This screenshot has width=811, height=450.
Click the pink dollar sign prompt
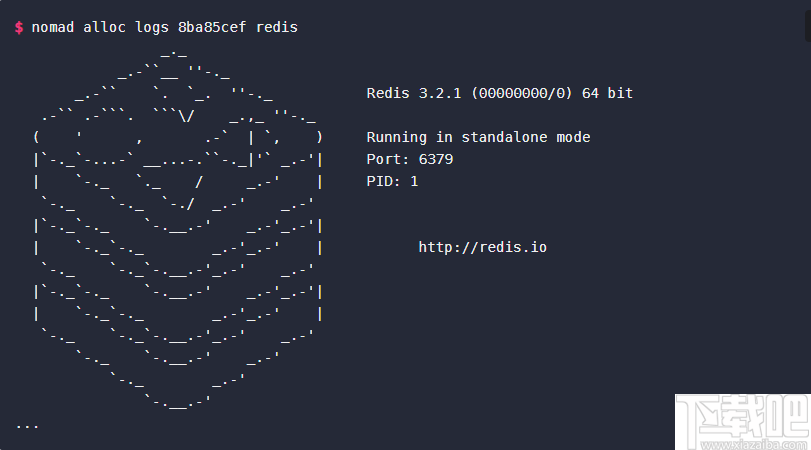tap(19, 28)
